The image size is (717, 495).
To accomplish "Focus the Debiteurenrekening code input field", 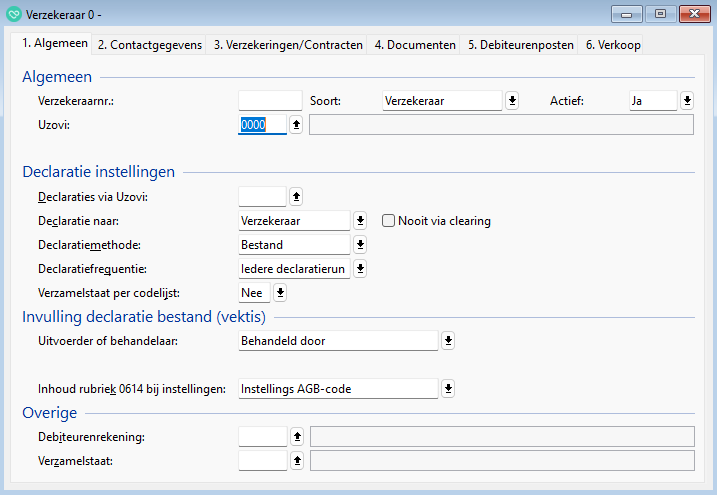I will coord(263,436).
